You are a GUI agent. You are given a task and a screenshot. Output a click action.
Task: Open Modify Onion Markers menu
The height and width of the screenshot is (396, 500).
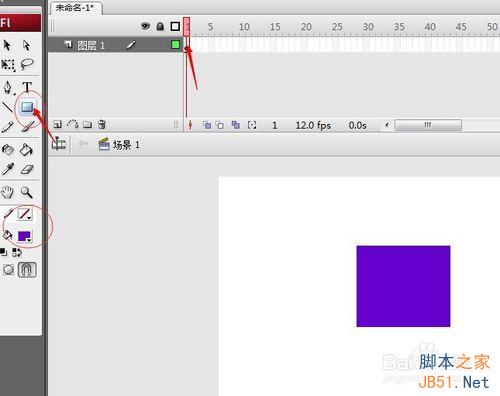(252, 125)
